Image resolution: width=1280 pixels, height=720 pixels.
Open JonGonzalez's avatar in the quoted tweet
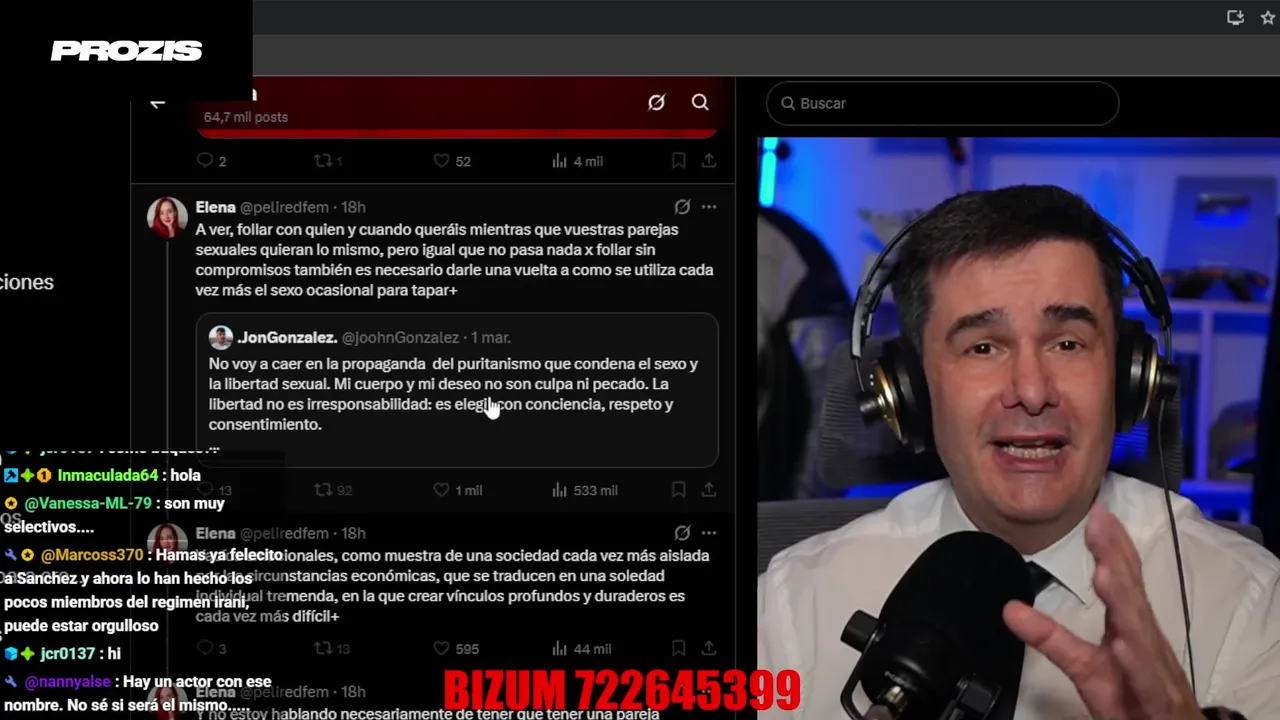[x=220, y=337]
